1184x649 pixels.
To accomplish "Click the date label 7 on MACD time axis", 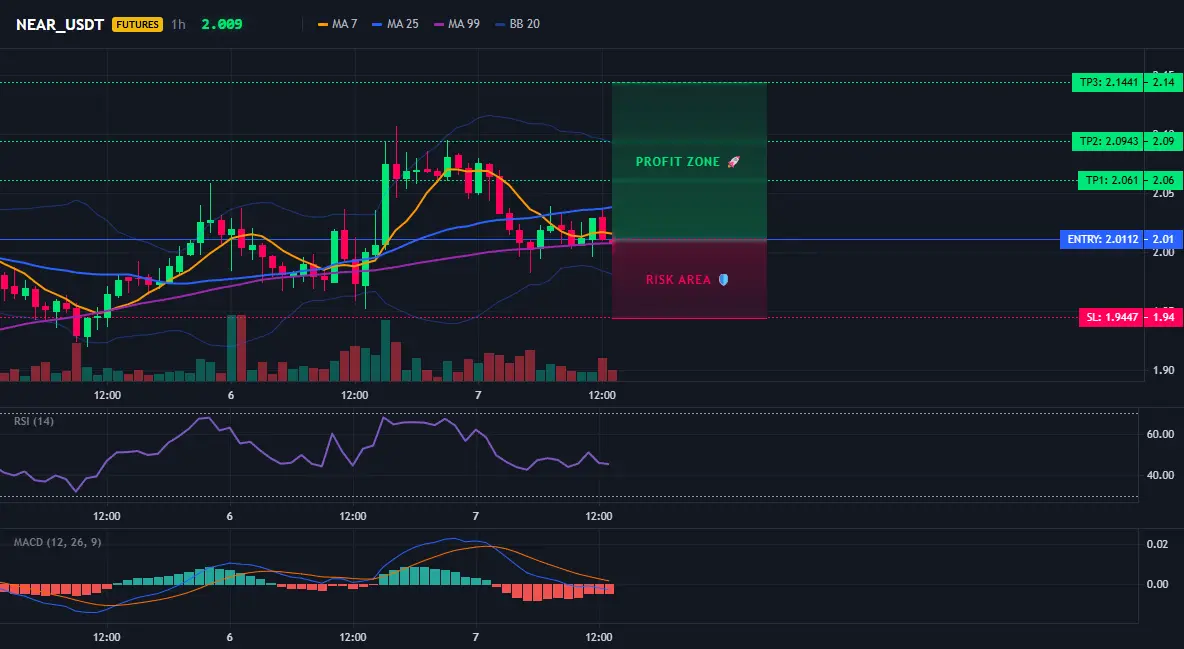I will [476, 637].
